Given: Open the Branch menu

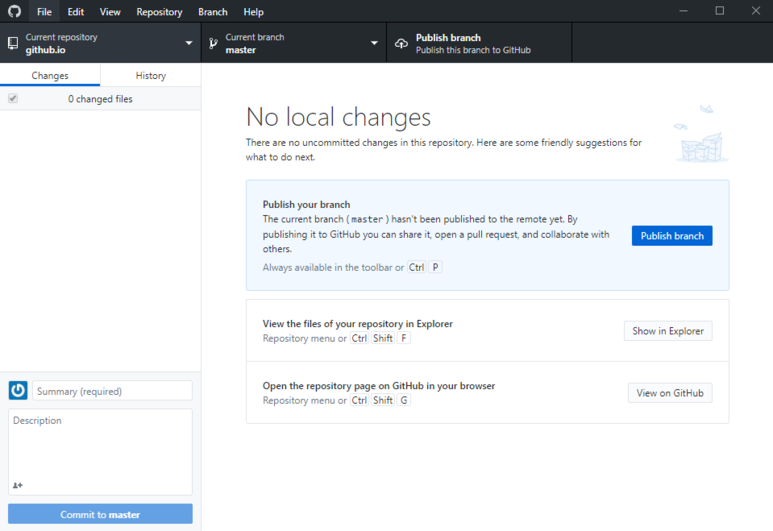Looking at the screenshot, I should [x=213, y=11].
